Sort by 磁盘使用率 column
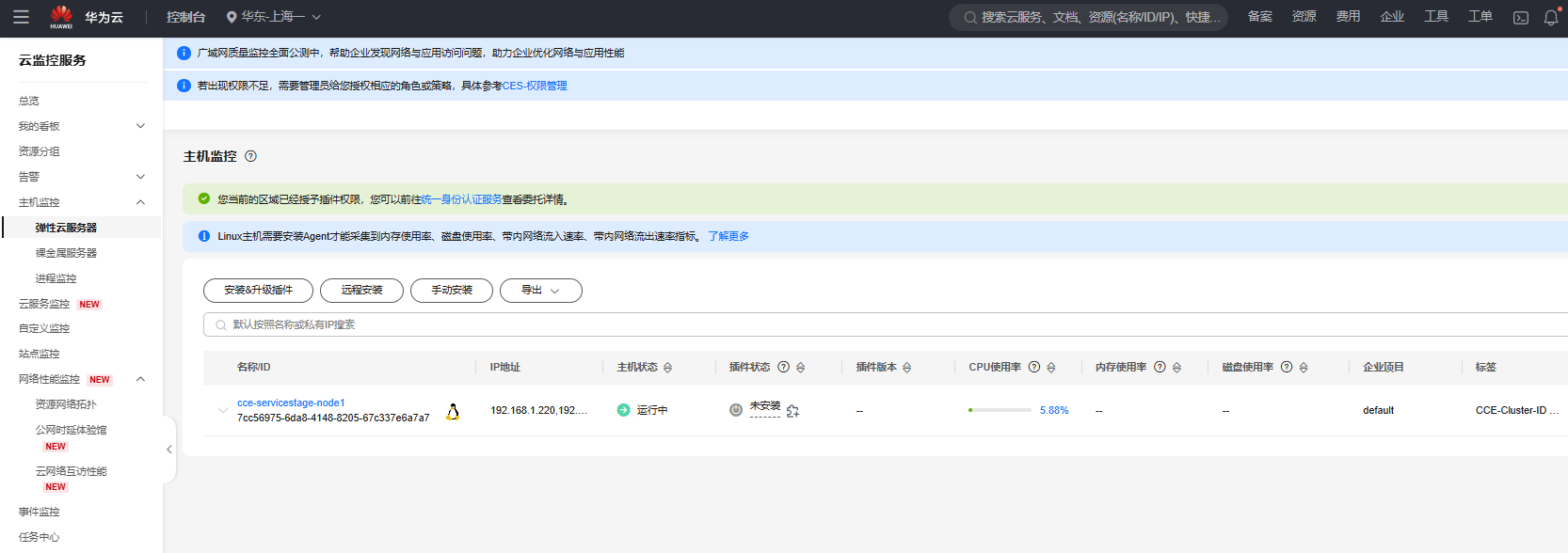This screenshot has height=553, width=1568. (x=1304, y=368)
